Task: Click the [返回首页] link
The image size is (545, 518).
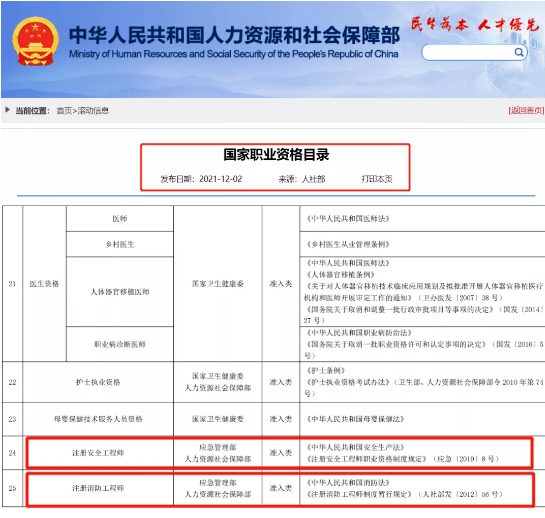Action: click(x=526, y=111)
